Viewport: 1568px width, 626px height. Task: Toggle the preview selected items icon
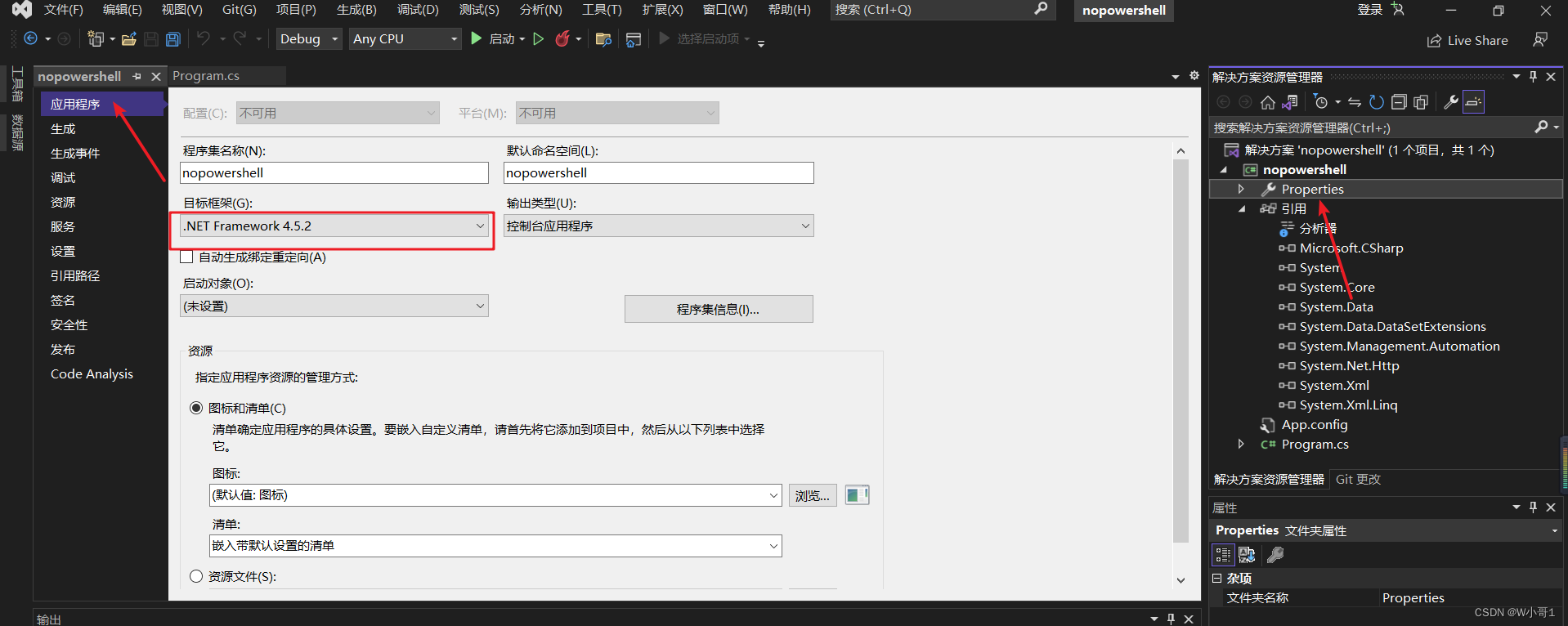(x=1473, y=102)
